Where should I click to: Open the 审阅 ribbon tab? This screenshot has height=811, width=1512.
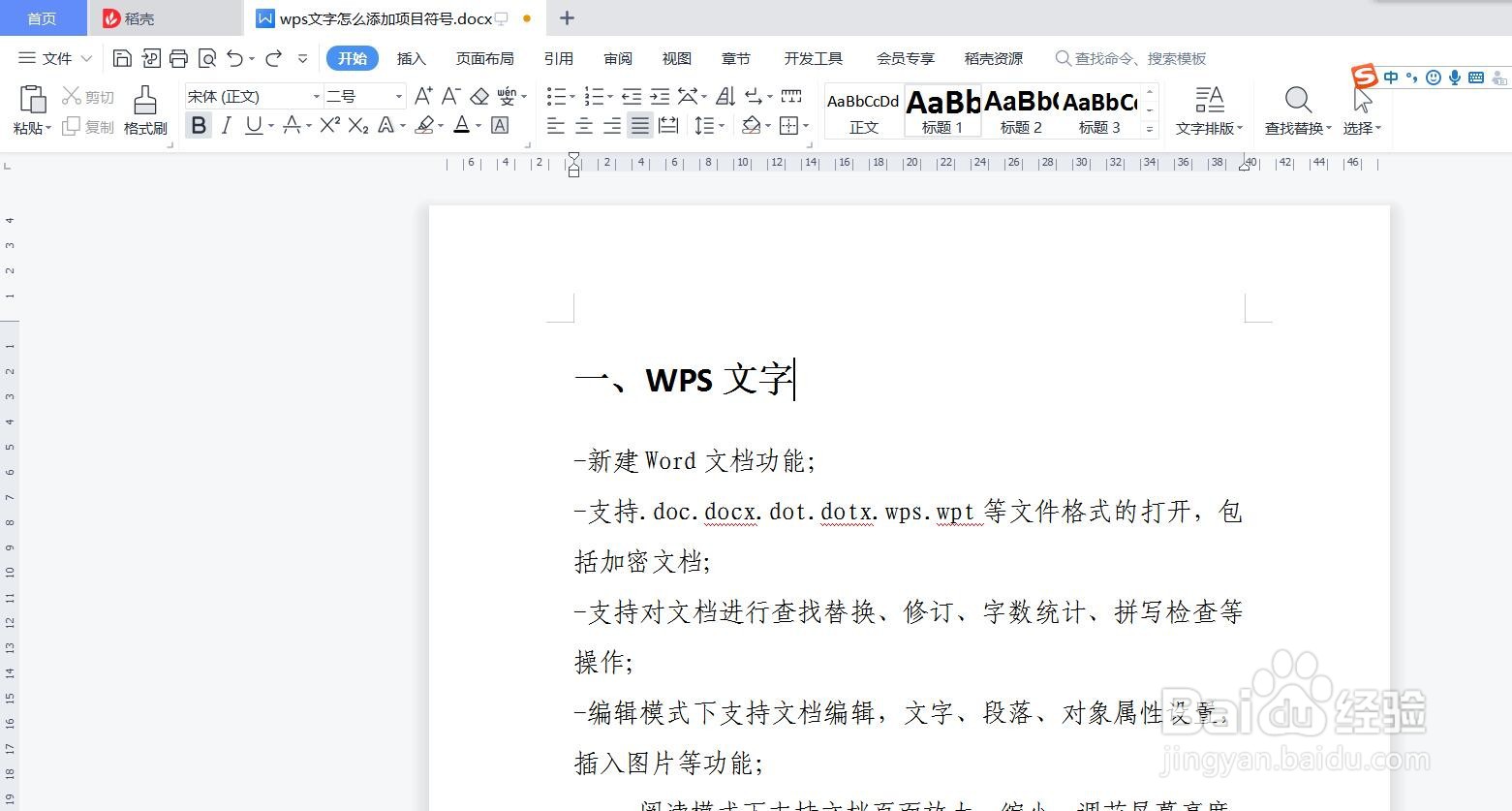point(617,58)
